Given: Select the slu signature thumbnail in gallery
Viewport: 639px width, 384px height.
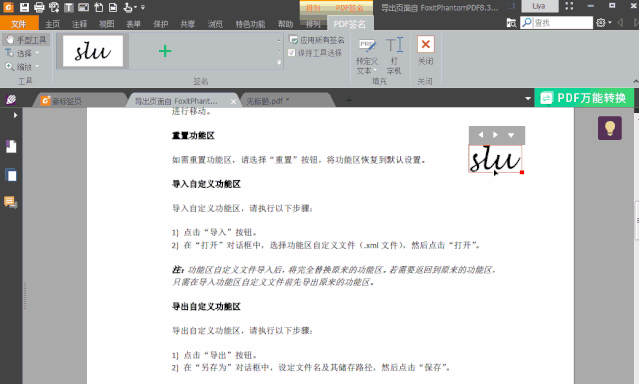Looking at the screenshot, I should [x=93, y=51].
